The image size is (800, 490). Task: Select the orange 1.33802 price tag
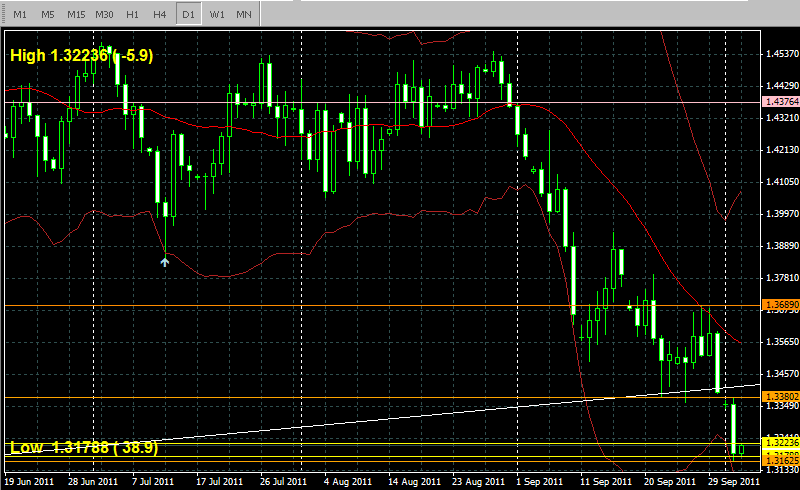tap(779, 397)
